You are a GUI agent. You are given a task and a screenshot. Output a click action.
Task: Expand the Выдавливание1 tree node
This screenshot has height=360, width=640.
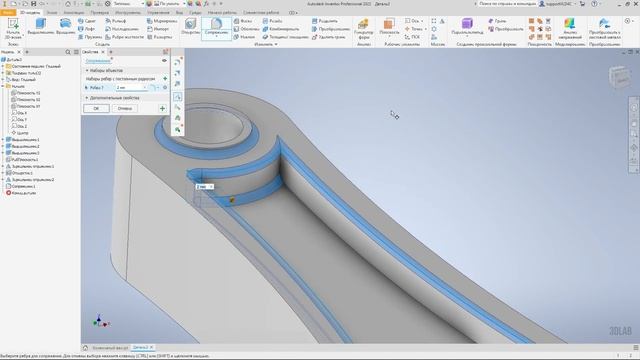(x=3, y=140)
